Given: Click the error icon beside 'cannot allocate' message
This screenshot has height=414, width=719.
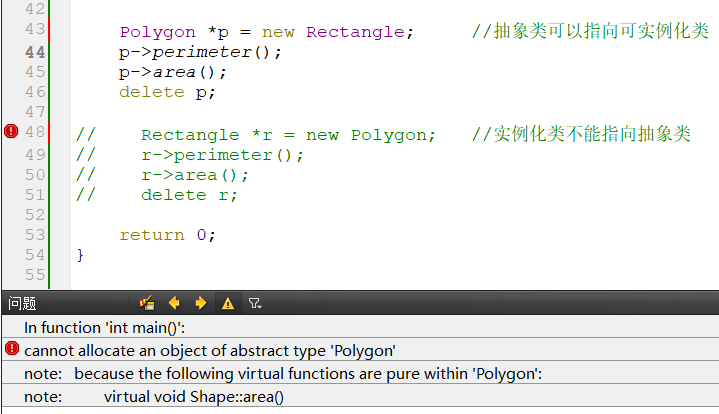Looking at the screenshot, I should [x=11, y=349].
